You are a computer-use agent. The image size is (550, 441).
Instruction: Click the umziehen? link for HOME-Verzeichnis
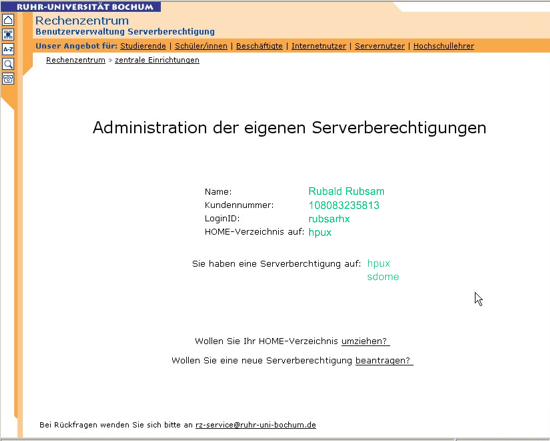point(365,341)
